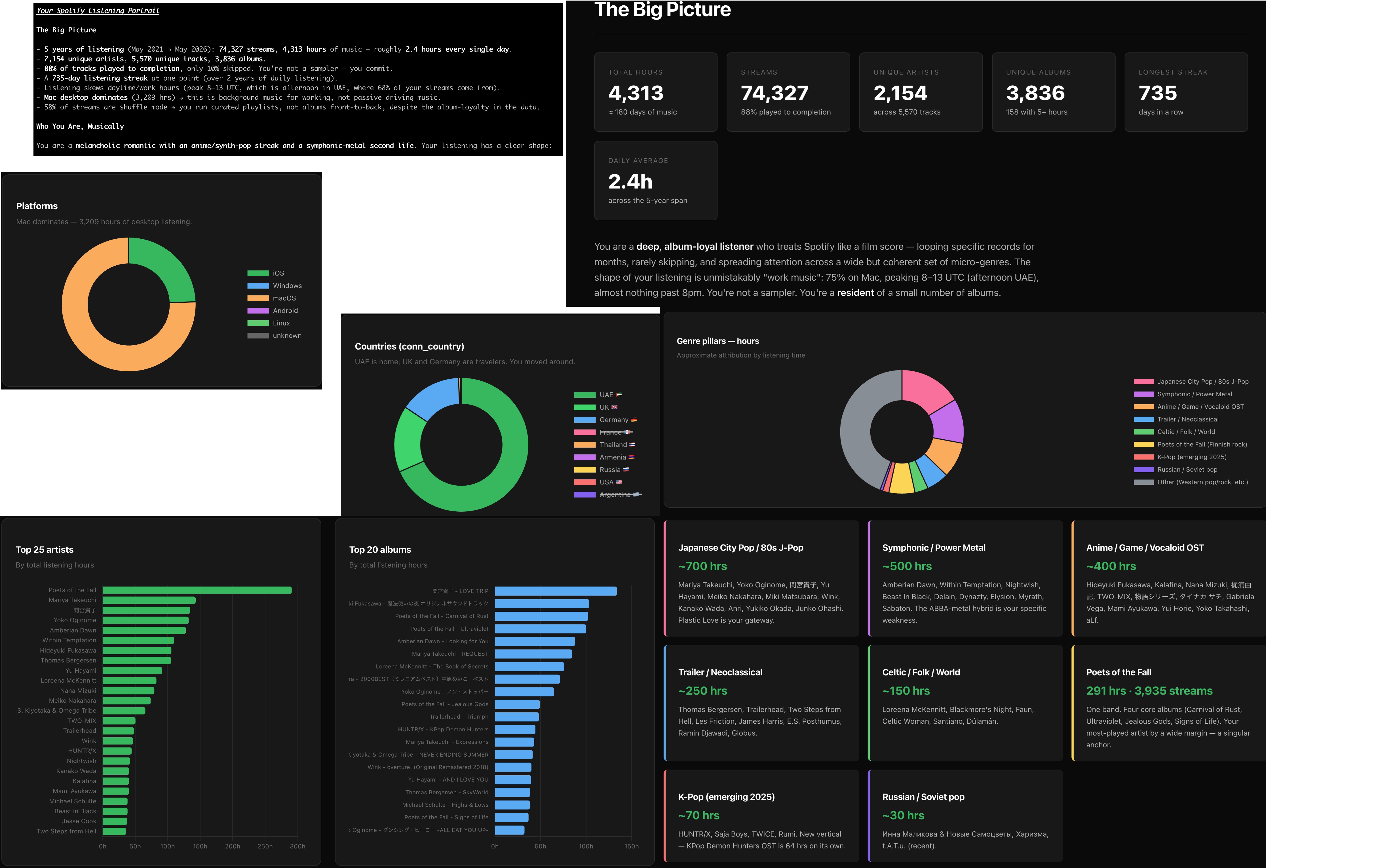Toggle Symphonic / Power Metal legend entry
The image size is (1376, 868).
tap(1183, 394)
